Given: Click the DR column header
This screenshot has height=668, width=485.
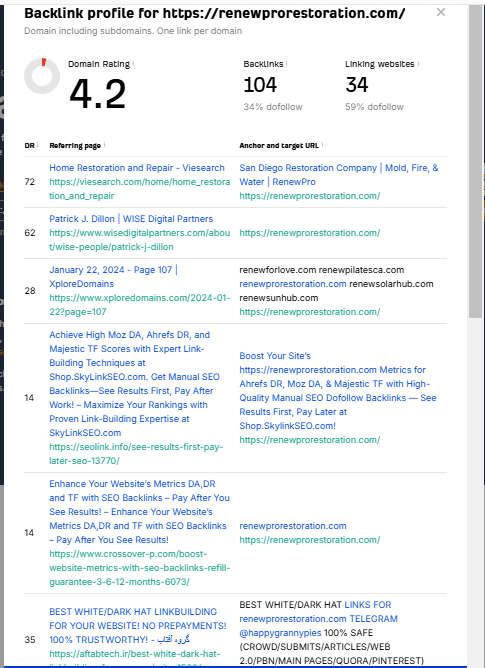Looking at the screenshot, I should [x=29, y=146].
